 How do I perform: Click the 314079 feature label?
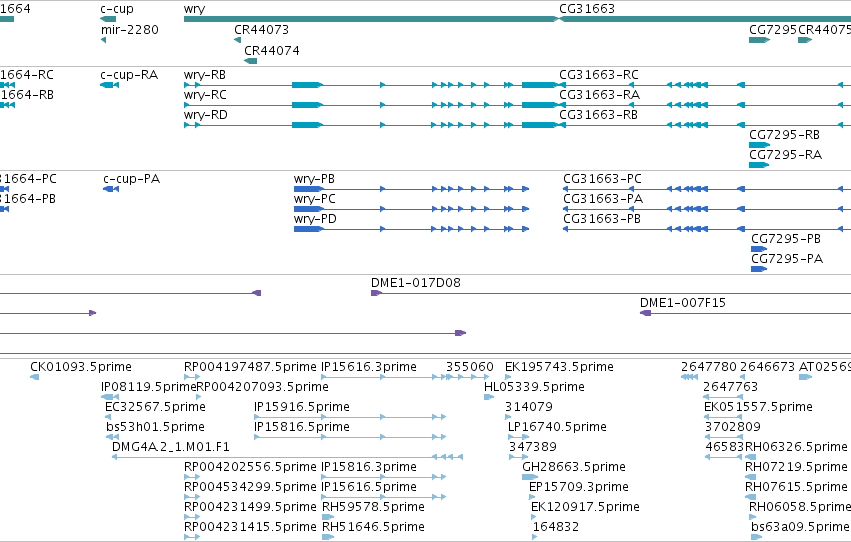[529, 407]
